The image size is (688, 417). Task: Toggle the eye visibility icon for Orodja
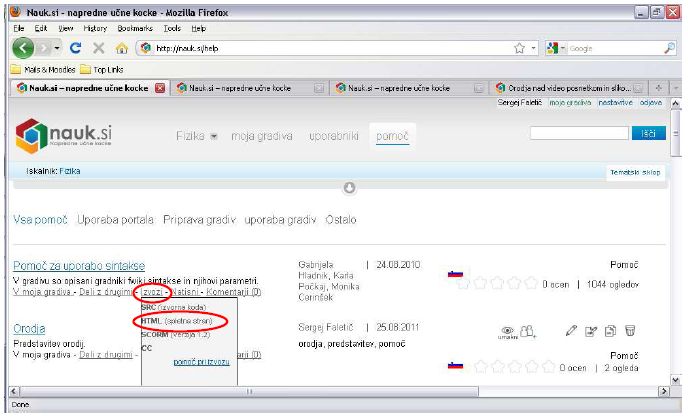pyautogui.click(x=508, y=328)
